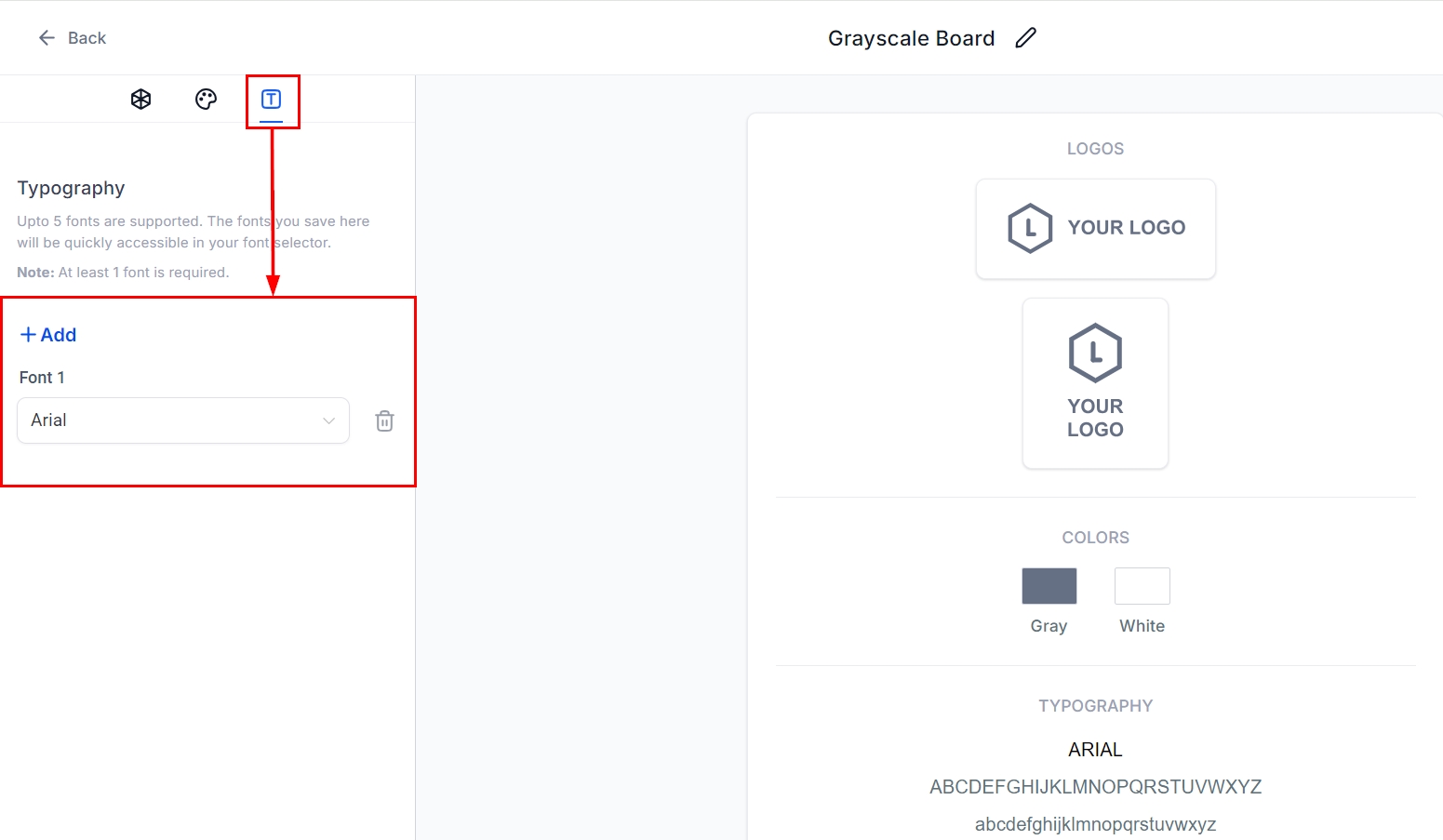Click the Grayscale Board title
The width and height of the screenshot is (1443, 840).
pos(911,38)
